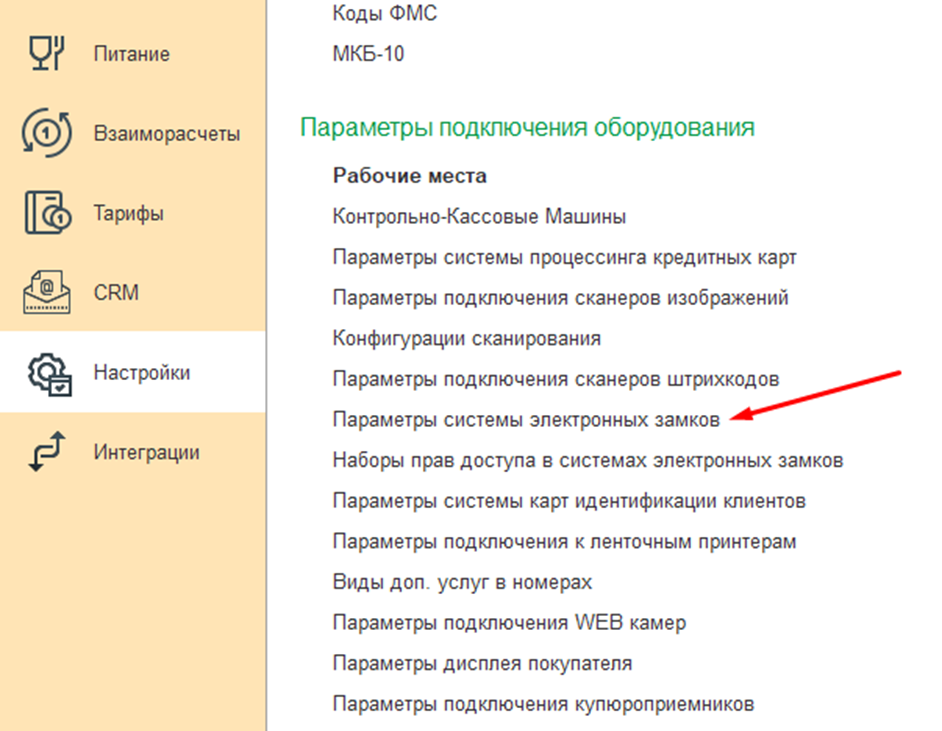Open Параметры подключения купюроприемников
Screen dimensions: 942x731
(x=544, y=703)
